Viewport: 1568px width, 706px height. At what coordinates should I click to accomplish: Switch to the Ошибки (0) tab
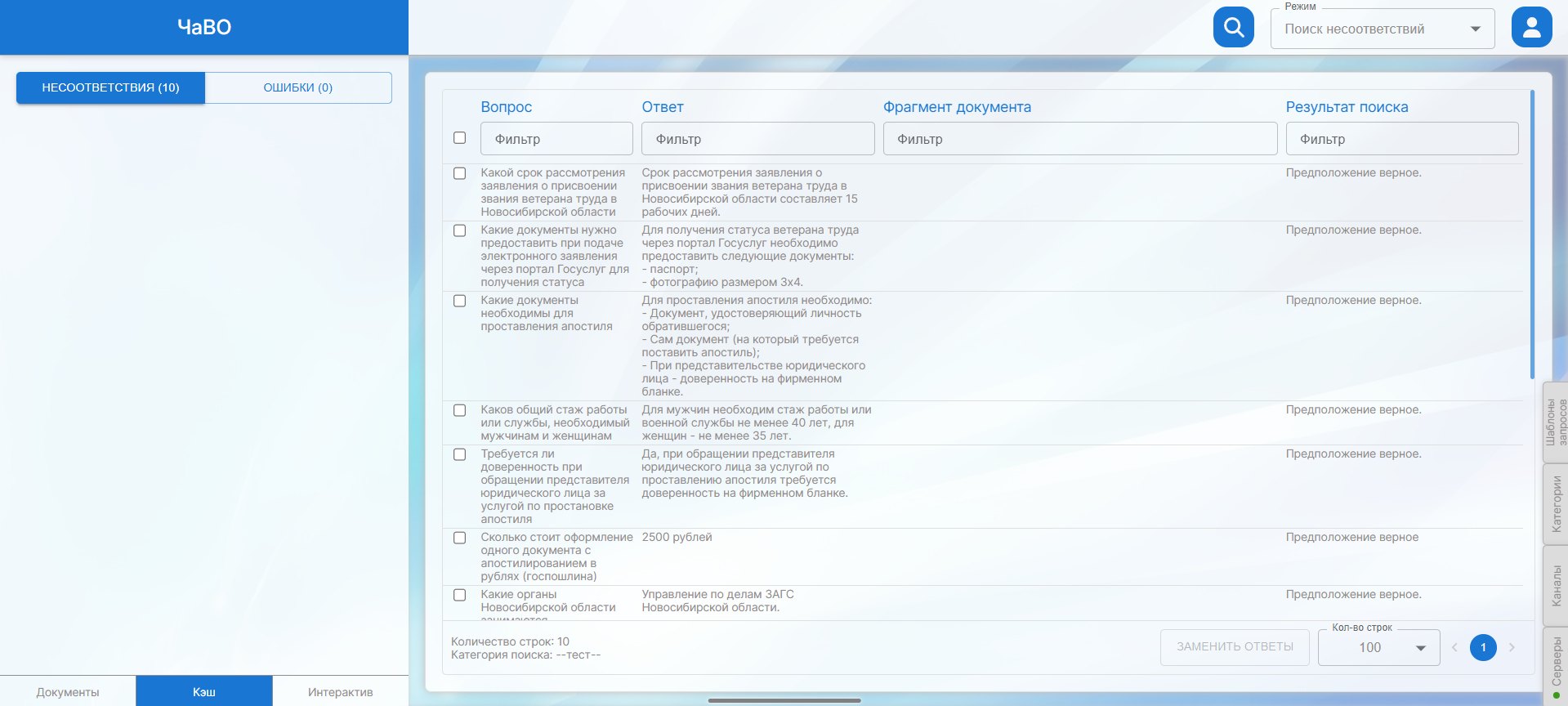[298, 87]
